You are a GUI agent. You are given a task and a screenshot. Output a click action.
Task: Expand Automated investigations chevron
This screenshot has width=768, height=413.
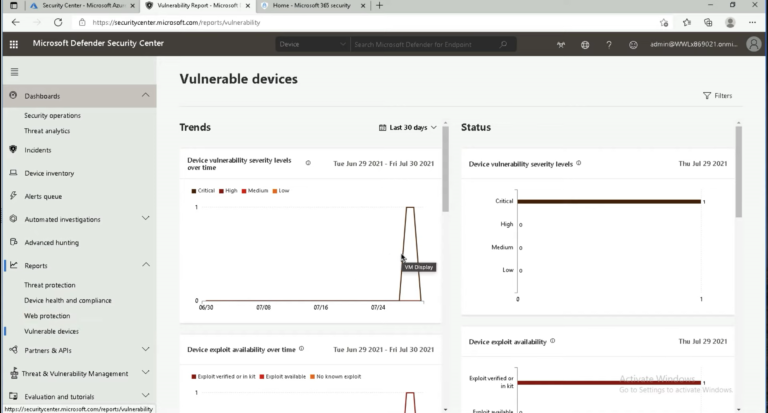point(145,218)
